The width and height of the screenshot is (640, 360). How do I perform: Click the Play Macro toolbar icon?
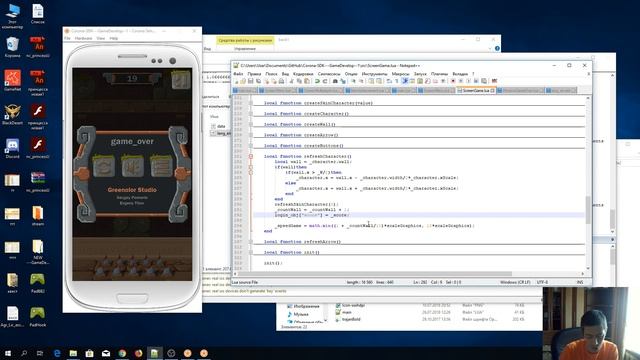coord(469,81)
